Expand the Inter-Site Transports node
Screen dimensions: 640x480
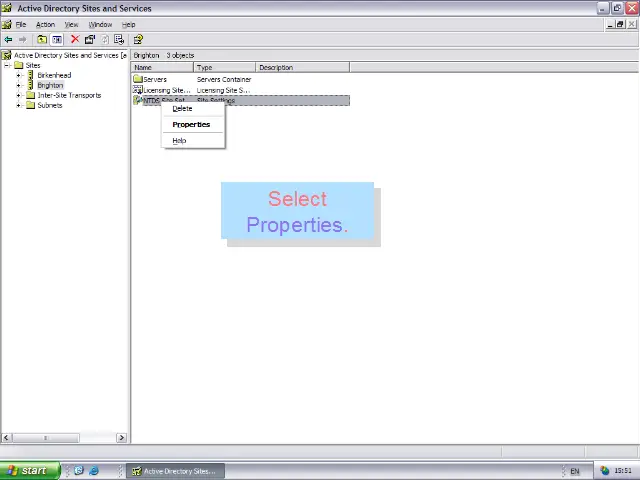coord(18,95)
